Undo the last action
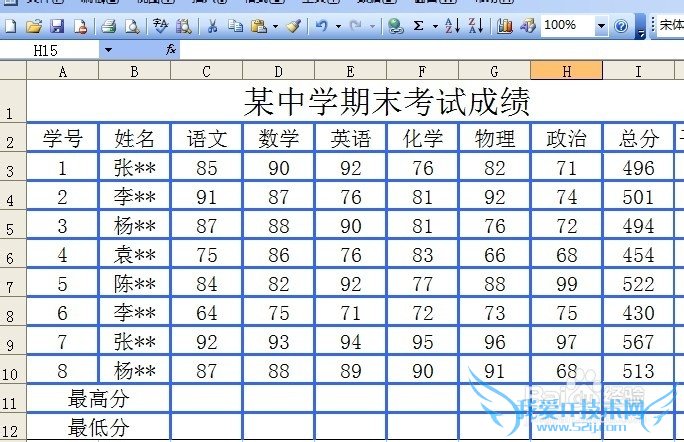 (321, 26)
